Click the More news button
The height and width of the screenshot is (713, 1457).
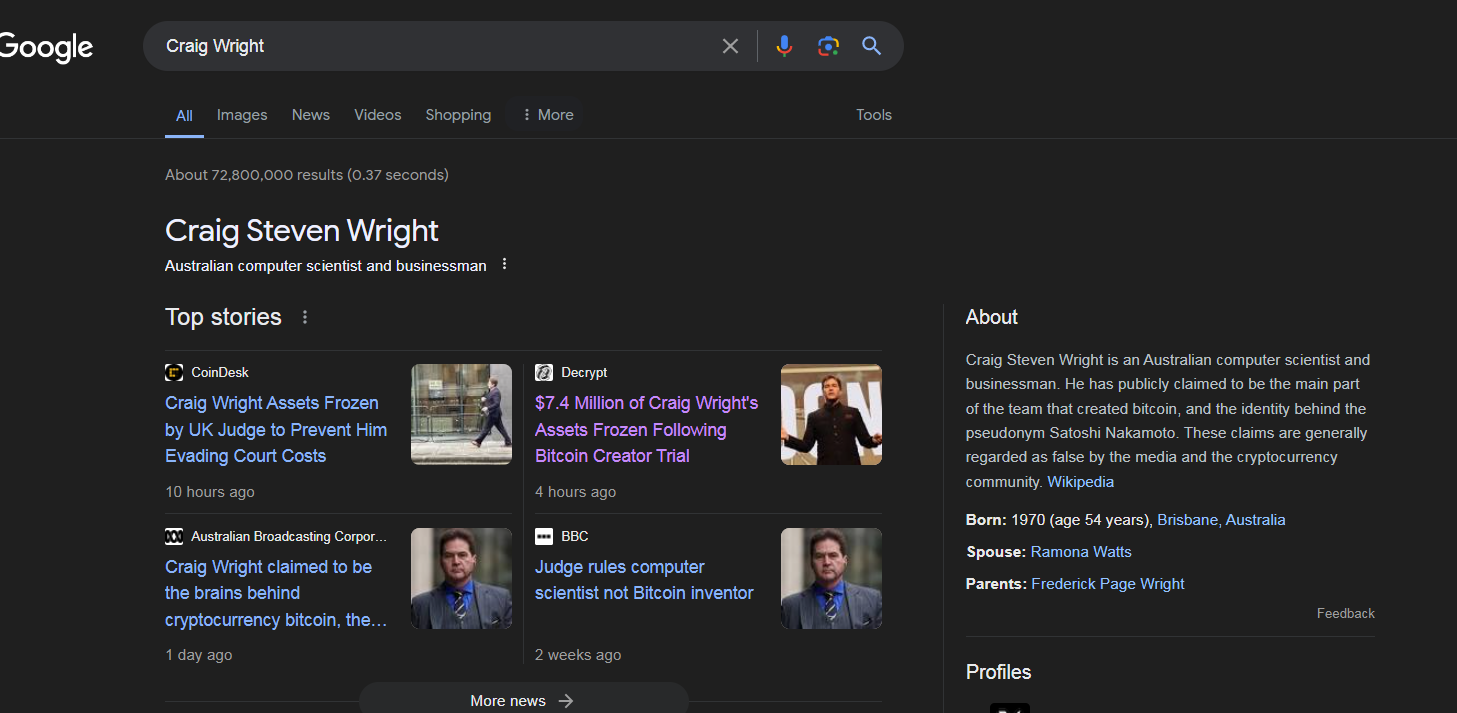[523, 700]
